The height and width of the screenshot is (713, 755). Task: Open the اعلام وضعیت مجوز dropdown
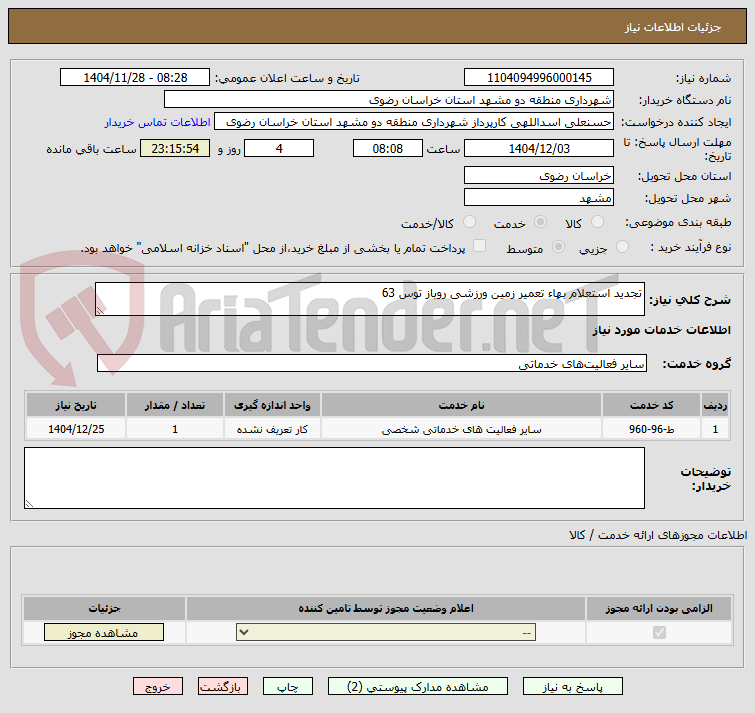pos(386,632)
